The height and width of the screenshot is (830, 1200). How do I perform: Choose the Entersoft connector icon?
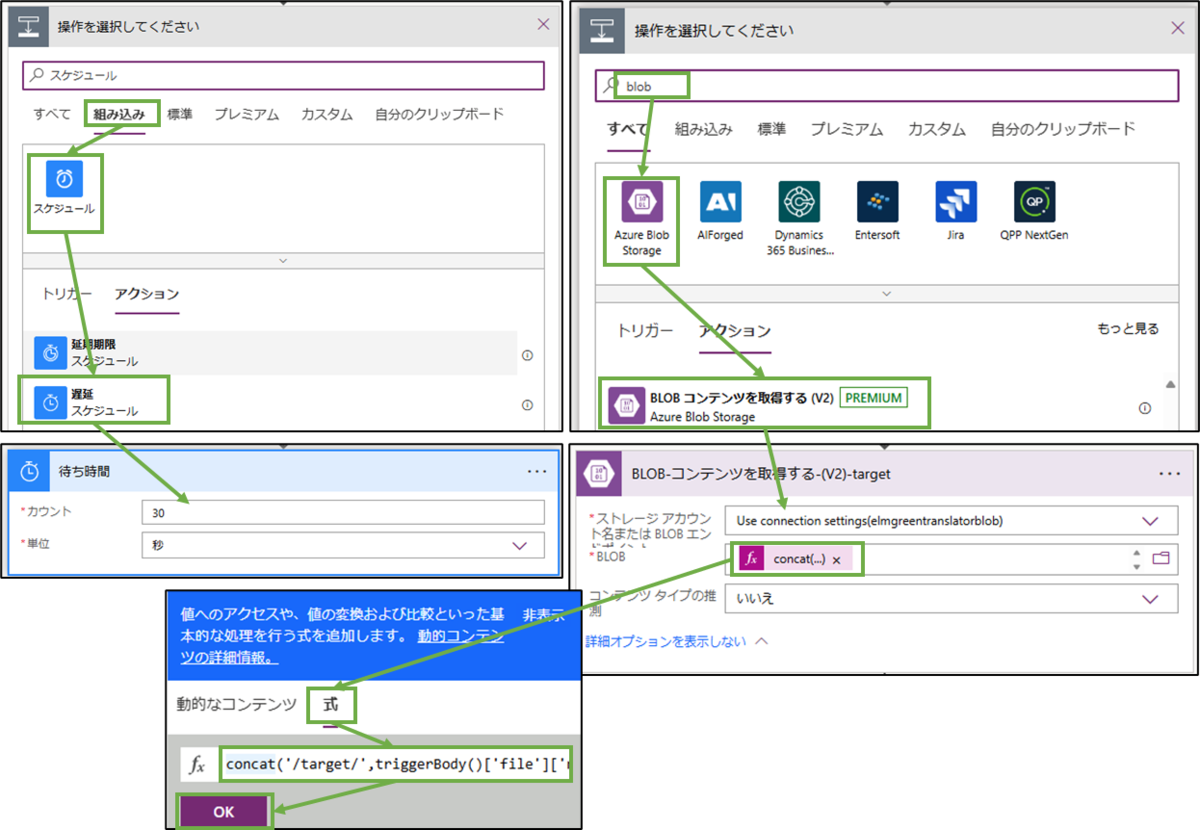[x=877, y=202]
